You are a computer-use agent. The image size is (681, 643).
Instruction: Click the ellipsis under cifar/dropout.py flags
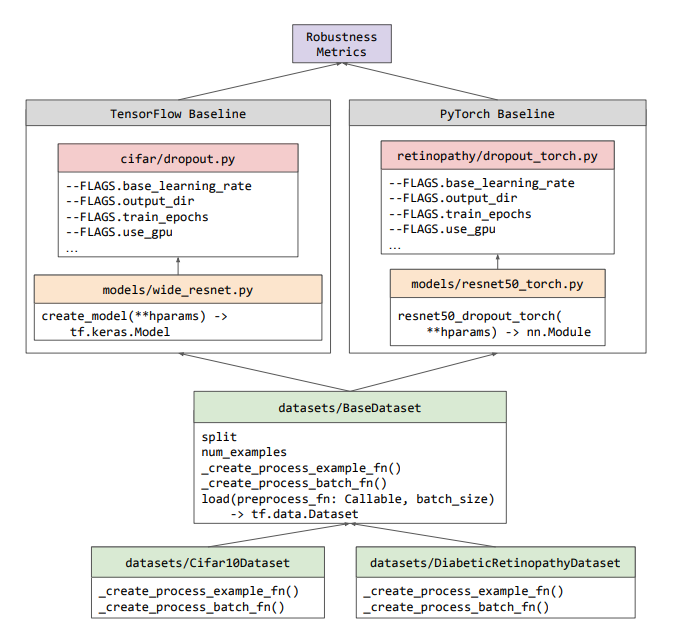tap(72, 251)
